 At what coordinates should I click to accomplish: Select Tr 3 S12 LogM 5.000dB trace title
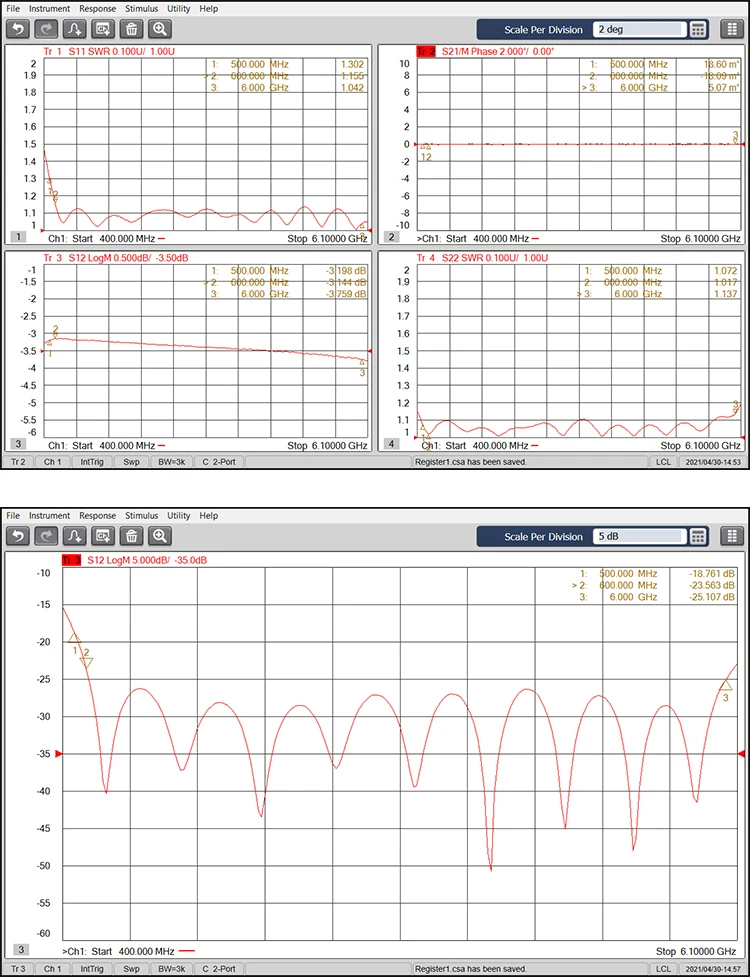click(134, 560)
